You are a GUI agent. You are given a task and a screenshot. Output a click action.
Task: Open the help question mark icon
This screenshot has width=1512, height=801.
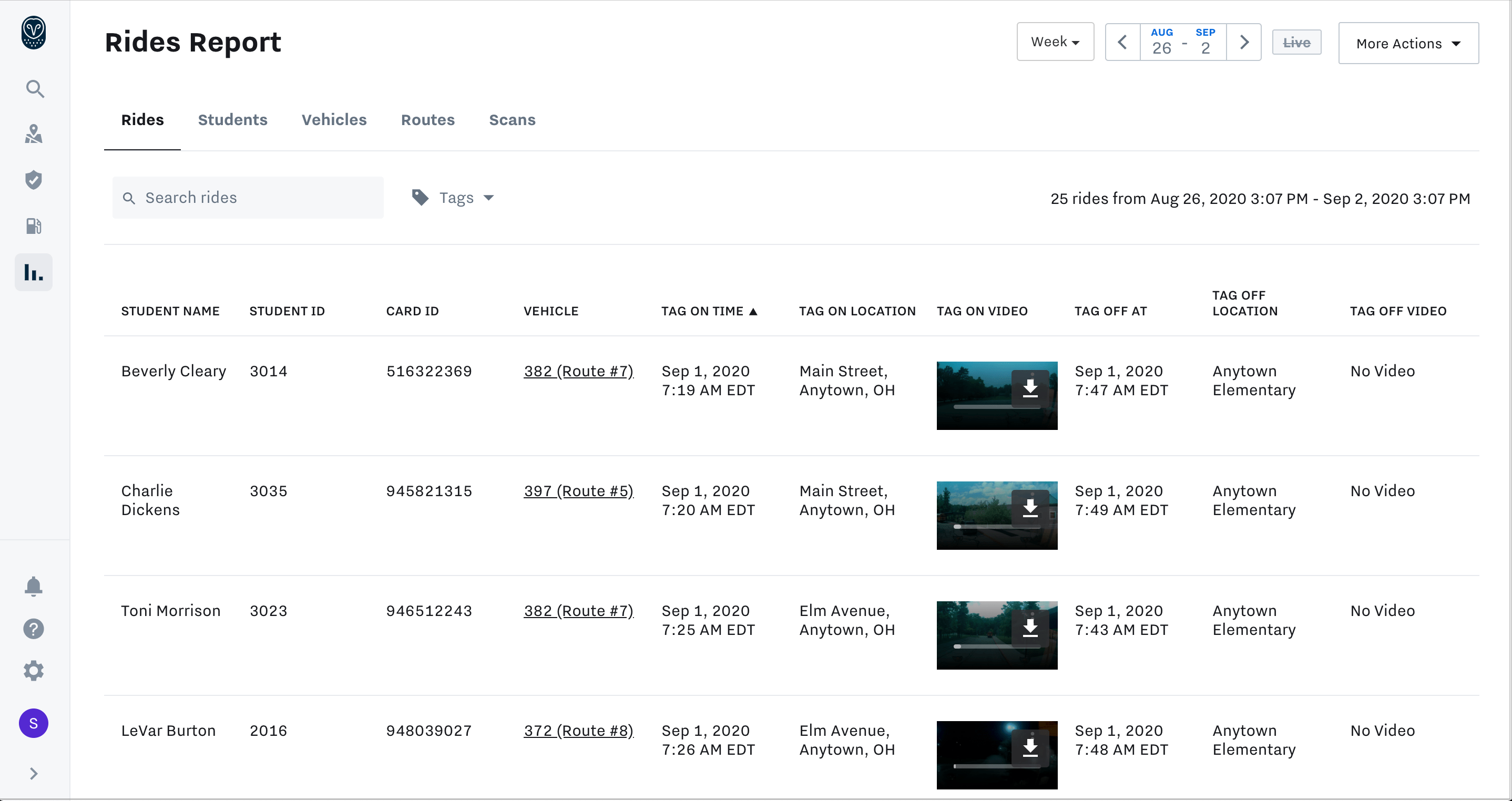point(34,629)
